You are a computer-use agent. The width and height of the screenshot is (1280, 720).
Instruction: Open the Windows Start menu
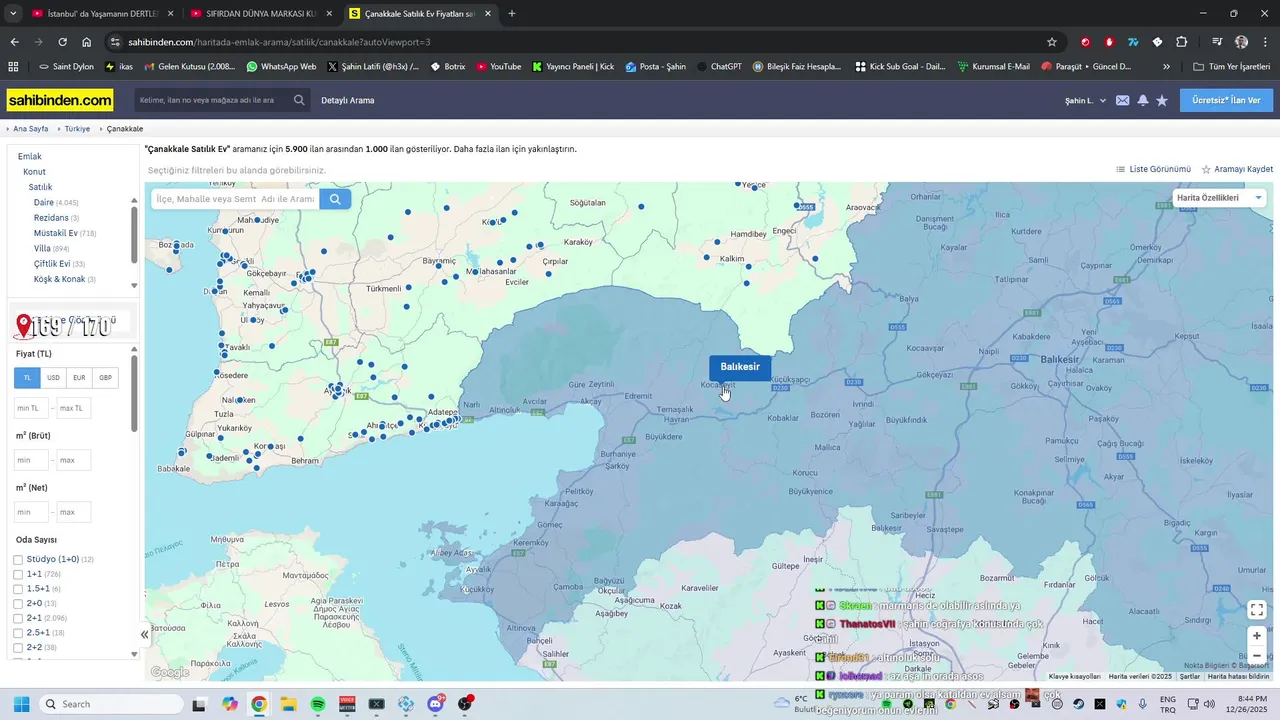(21, 704)
